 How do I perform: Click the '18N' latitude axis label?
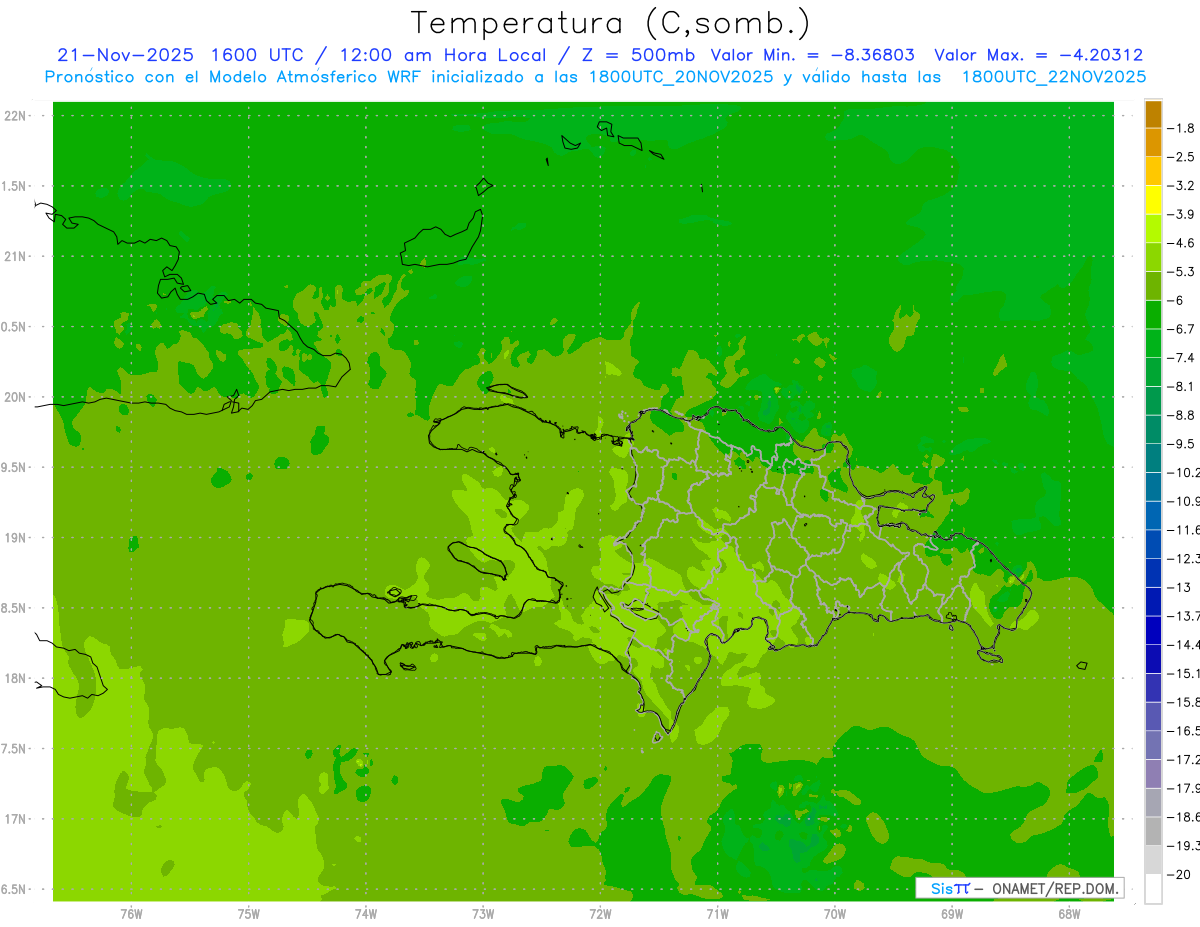click(15, 678)
